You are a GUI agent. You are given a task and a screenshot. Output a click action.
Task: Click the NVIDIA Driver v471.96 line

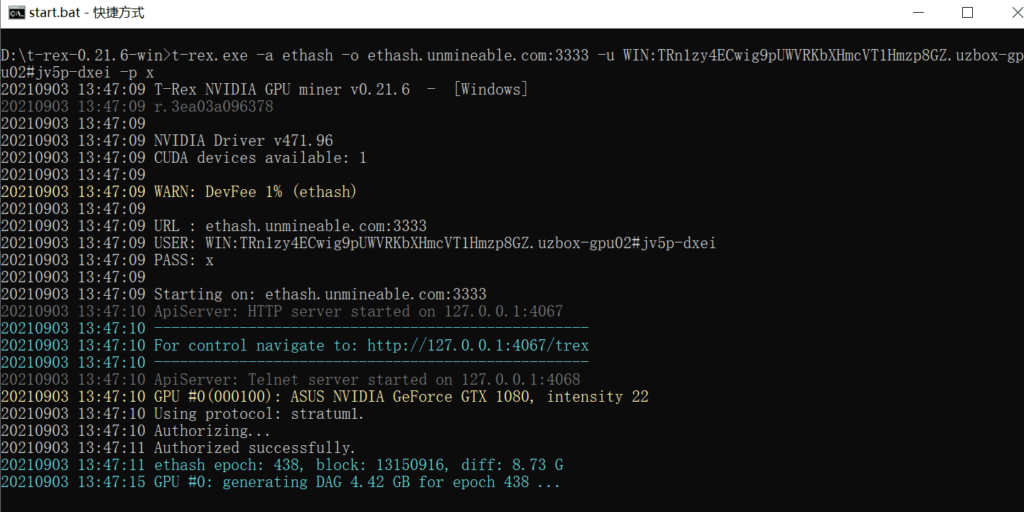coord(243,141)
